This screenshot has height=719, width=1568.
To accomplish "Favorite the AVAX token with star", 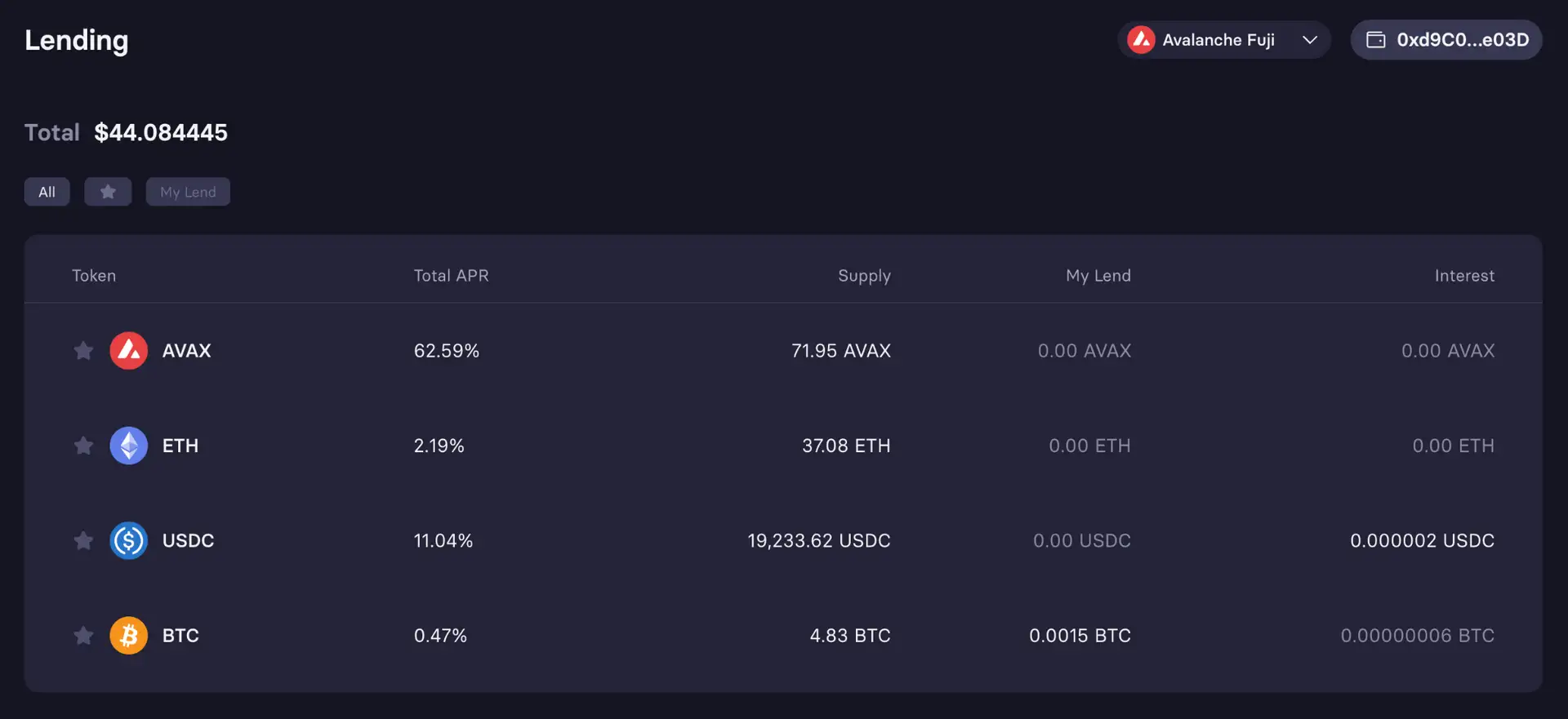I will pyautogui.click(x=83, y=351).
